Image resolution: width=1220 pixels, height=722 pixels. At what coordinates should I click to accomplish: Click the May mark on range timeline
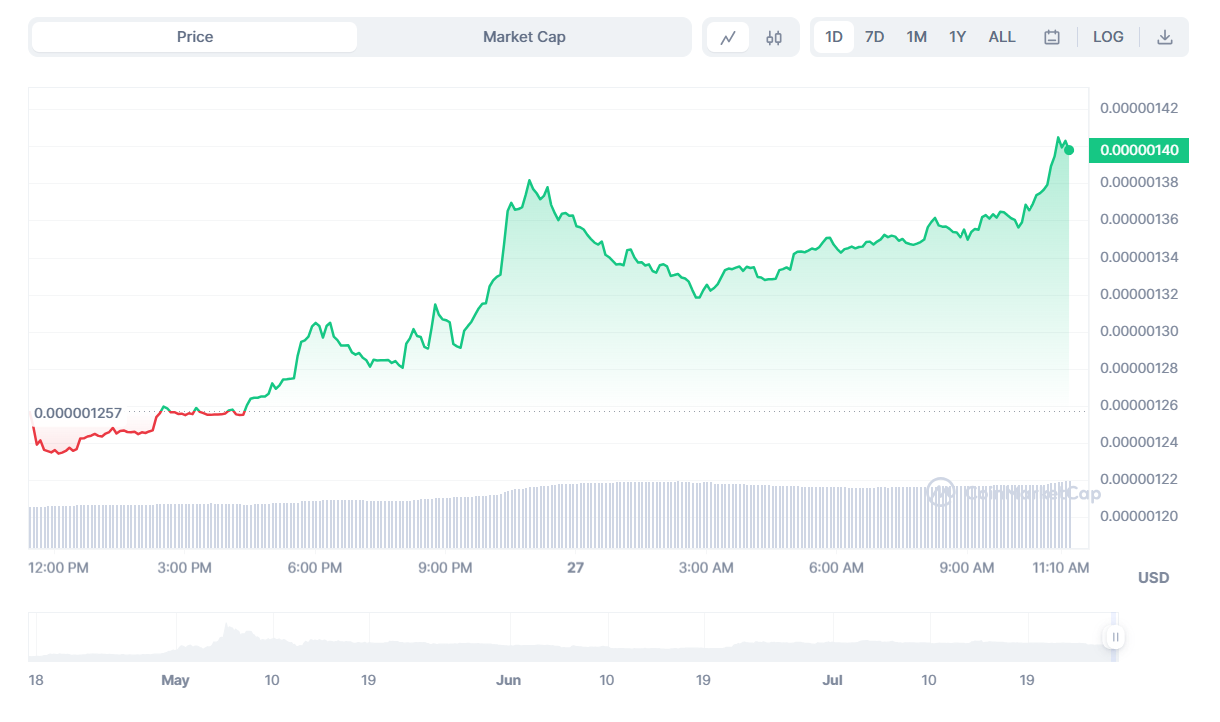pos(175,680)
